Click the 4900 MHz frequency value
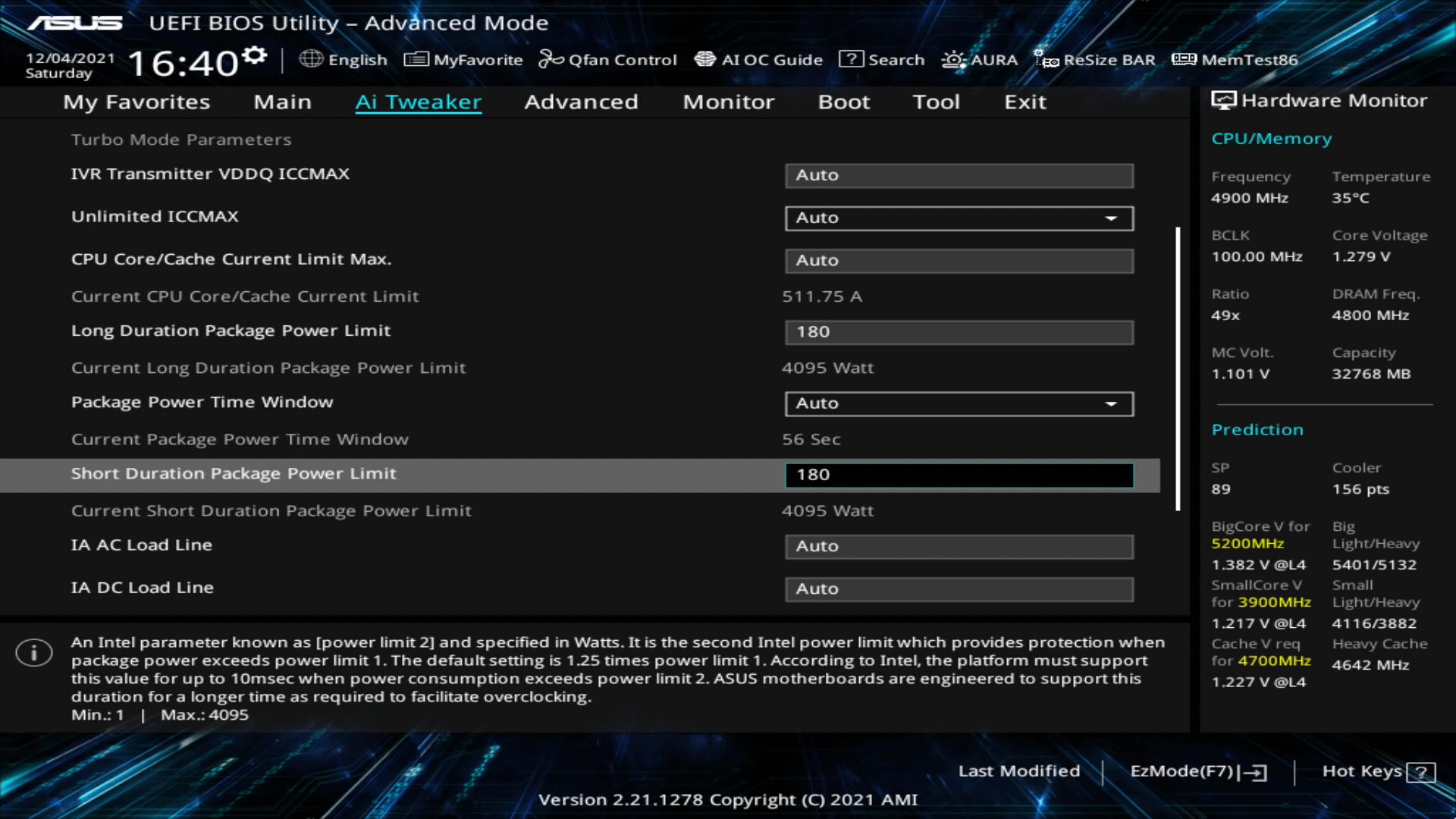 1250,198
